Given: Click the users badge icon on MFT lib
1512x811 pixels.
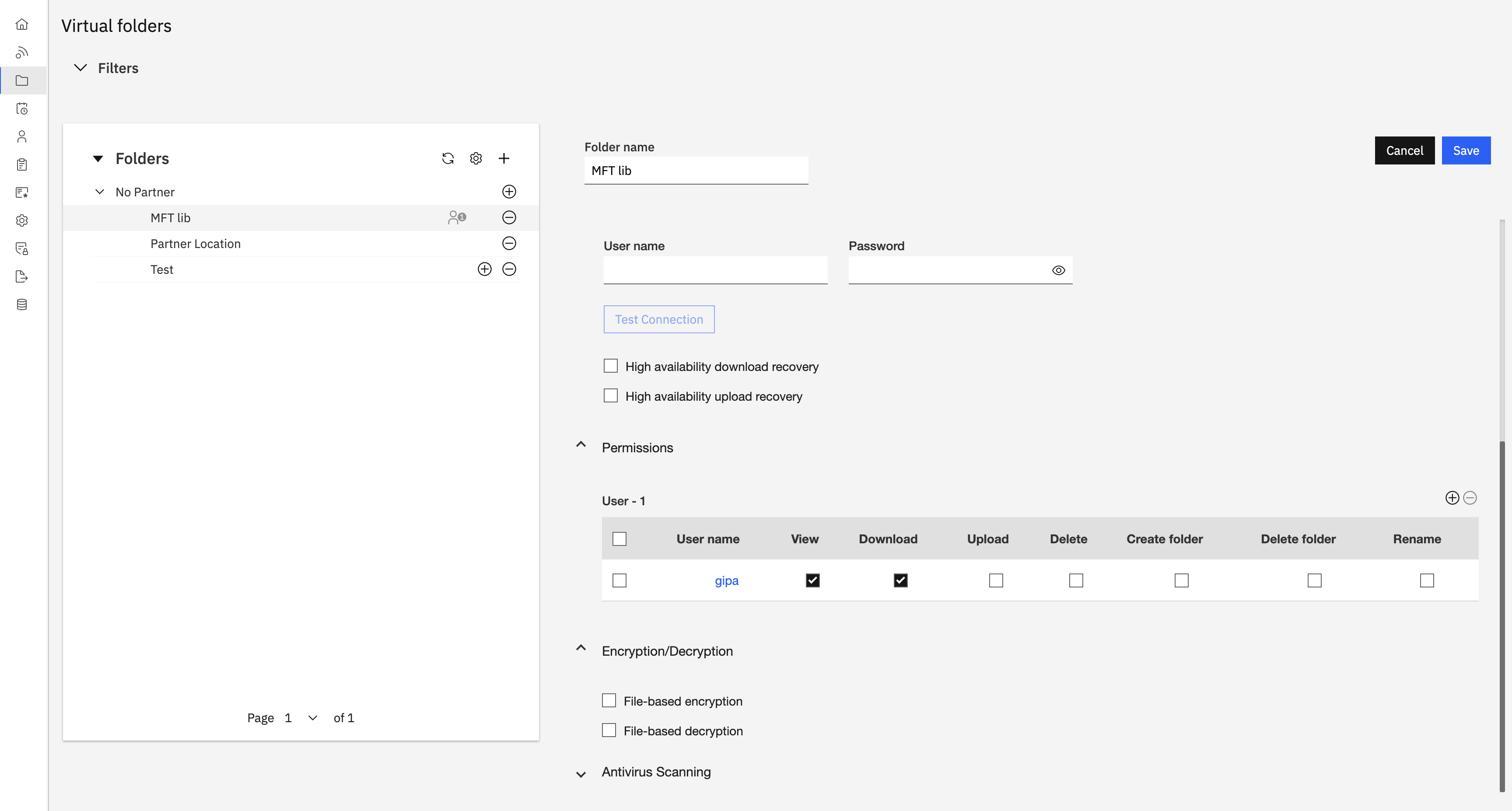Looking at the screenshot, I should [x=457, y=218].
